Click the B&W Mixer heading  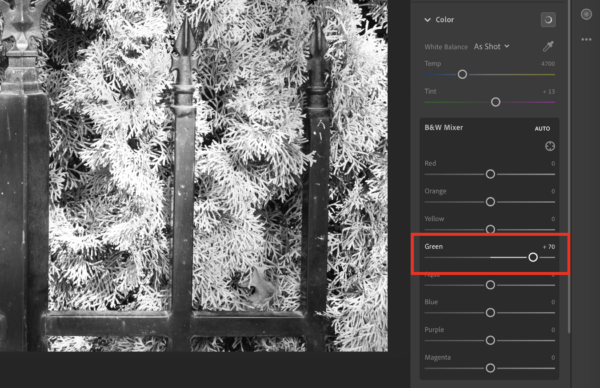point(443,127)
